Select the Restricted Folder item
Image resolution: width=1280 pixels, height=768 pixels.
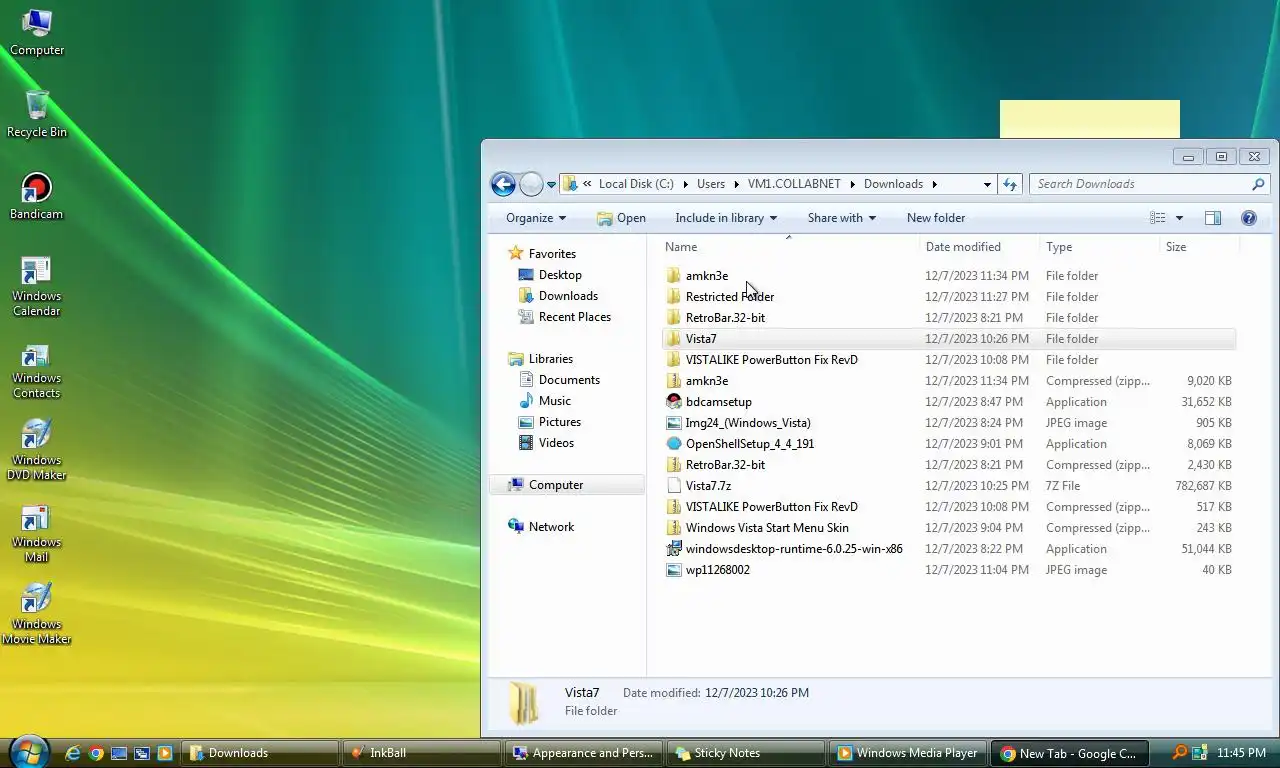pos(949,297)
